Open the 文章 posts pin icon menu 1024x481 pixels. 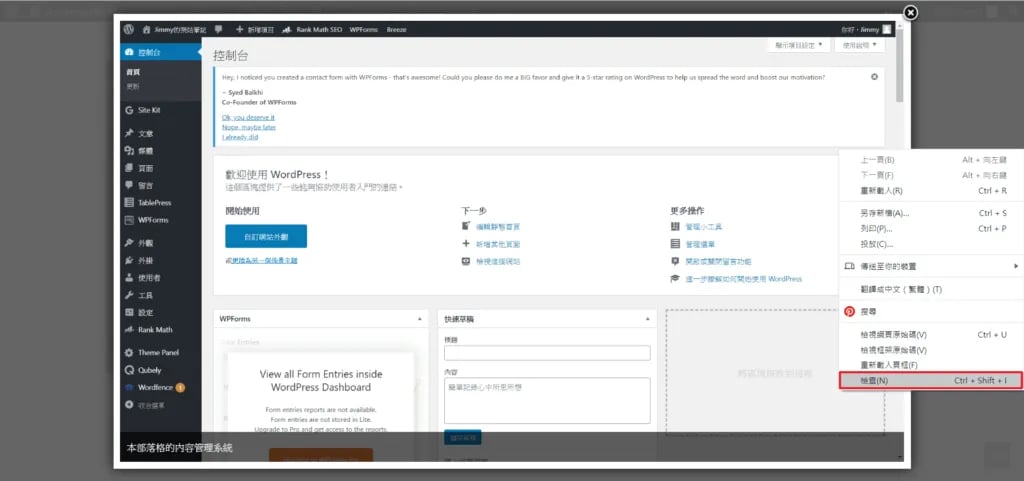click(161, 133)
